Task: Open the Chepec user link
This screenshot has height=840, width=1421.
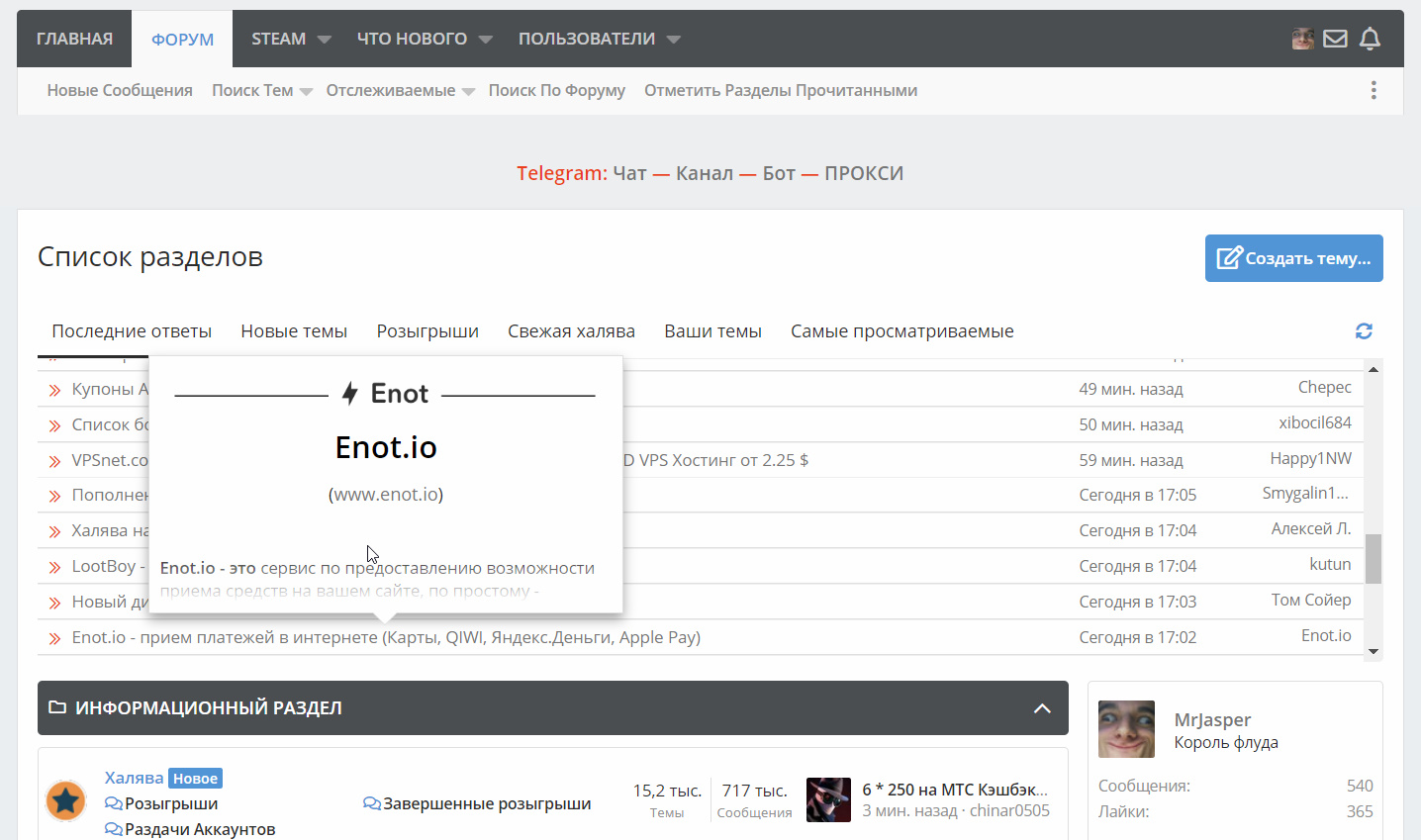Action: pyautogui.click(x=1324, y=387)
